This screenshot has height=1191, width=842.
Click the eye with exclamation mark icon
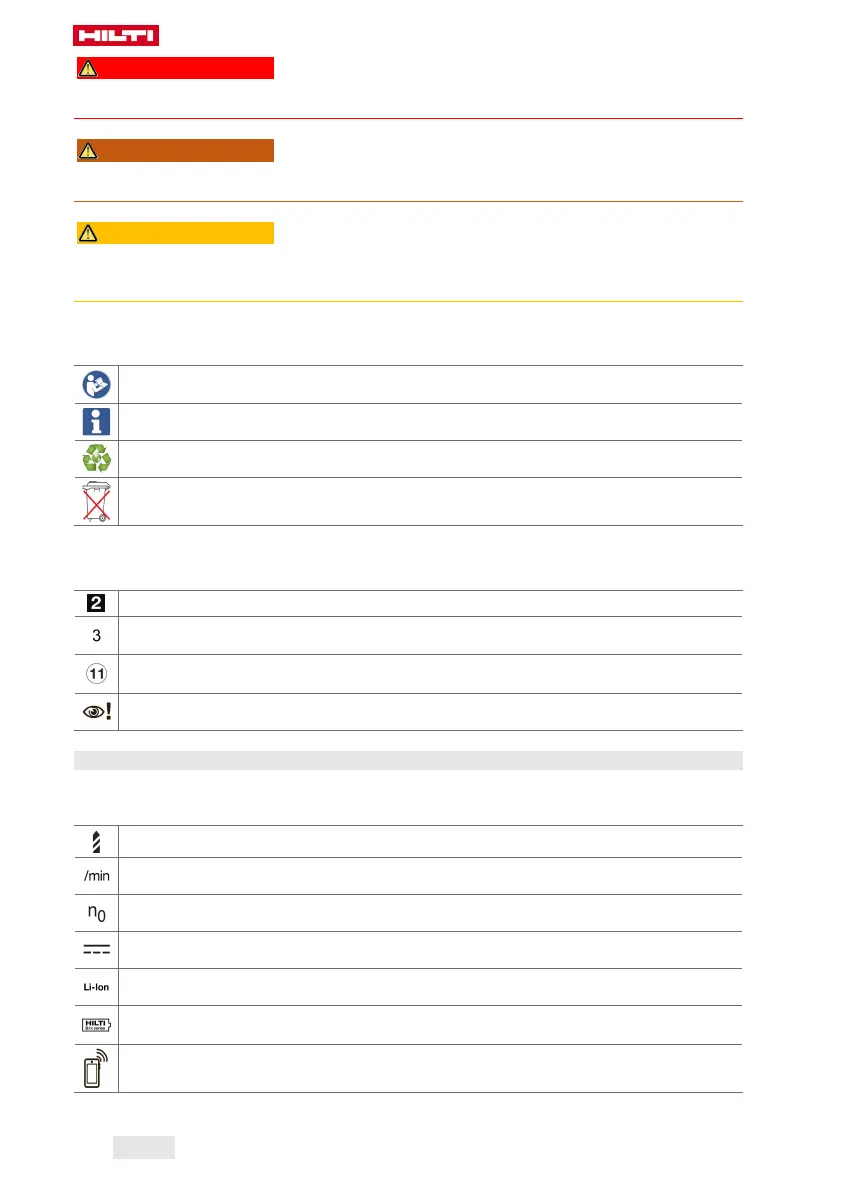[x=96, y=712]
